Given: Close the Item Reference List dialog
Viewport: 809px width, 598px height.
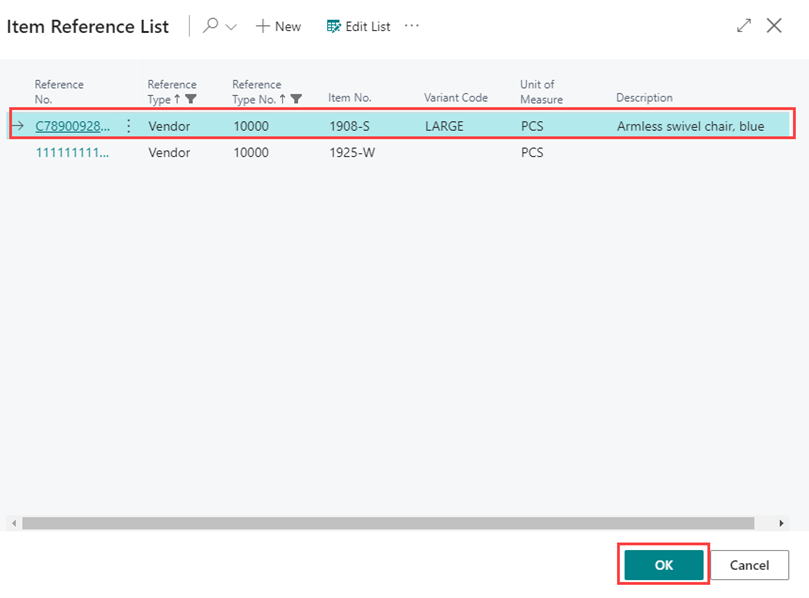Looking at the screenshot, I should coord(774,25).
